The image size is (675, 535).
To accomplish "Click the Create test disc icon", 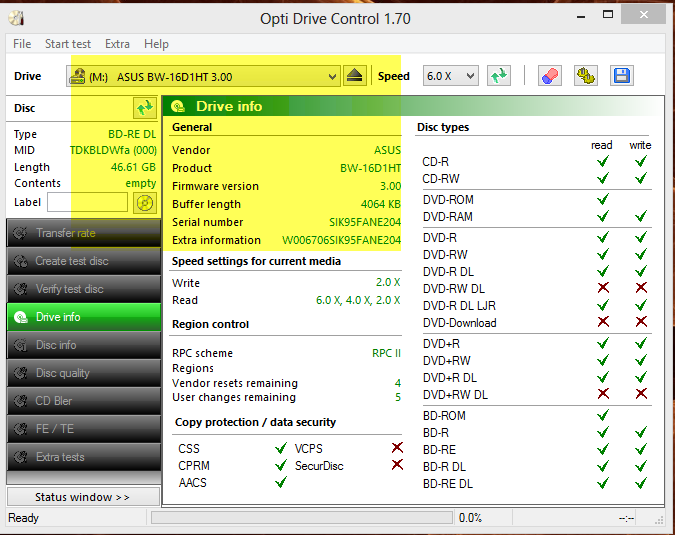I will (x=20, y=261).
